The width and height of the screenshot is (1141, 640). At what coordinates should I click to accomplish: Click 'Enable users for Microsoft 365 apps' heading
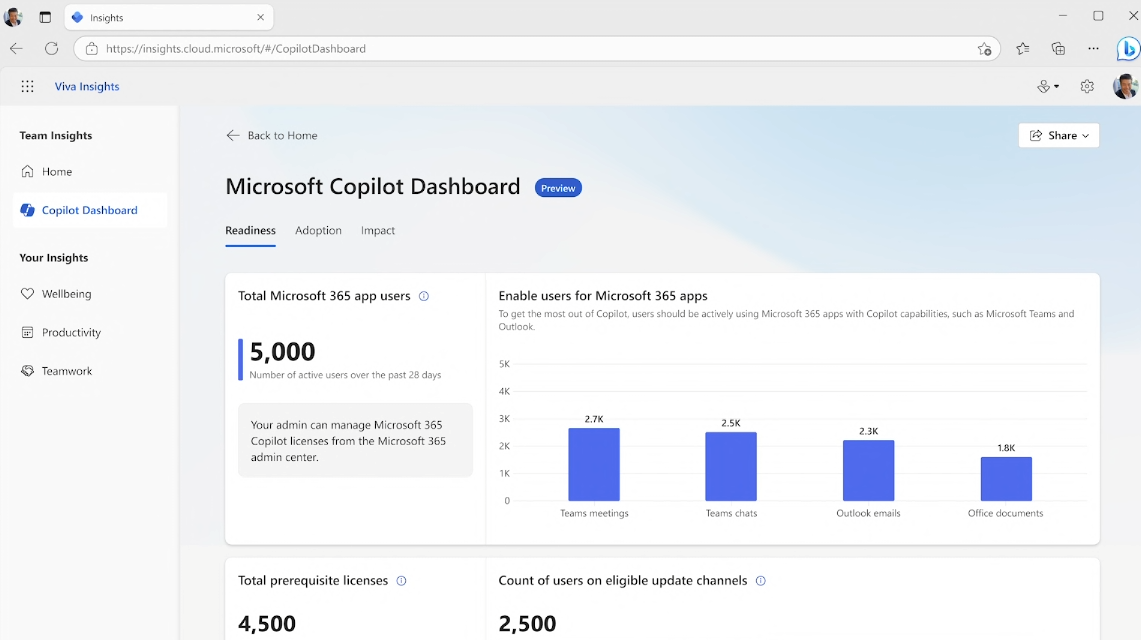coord(603,296)
